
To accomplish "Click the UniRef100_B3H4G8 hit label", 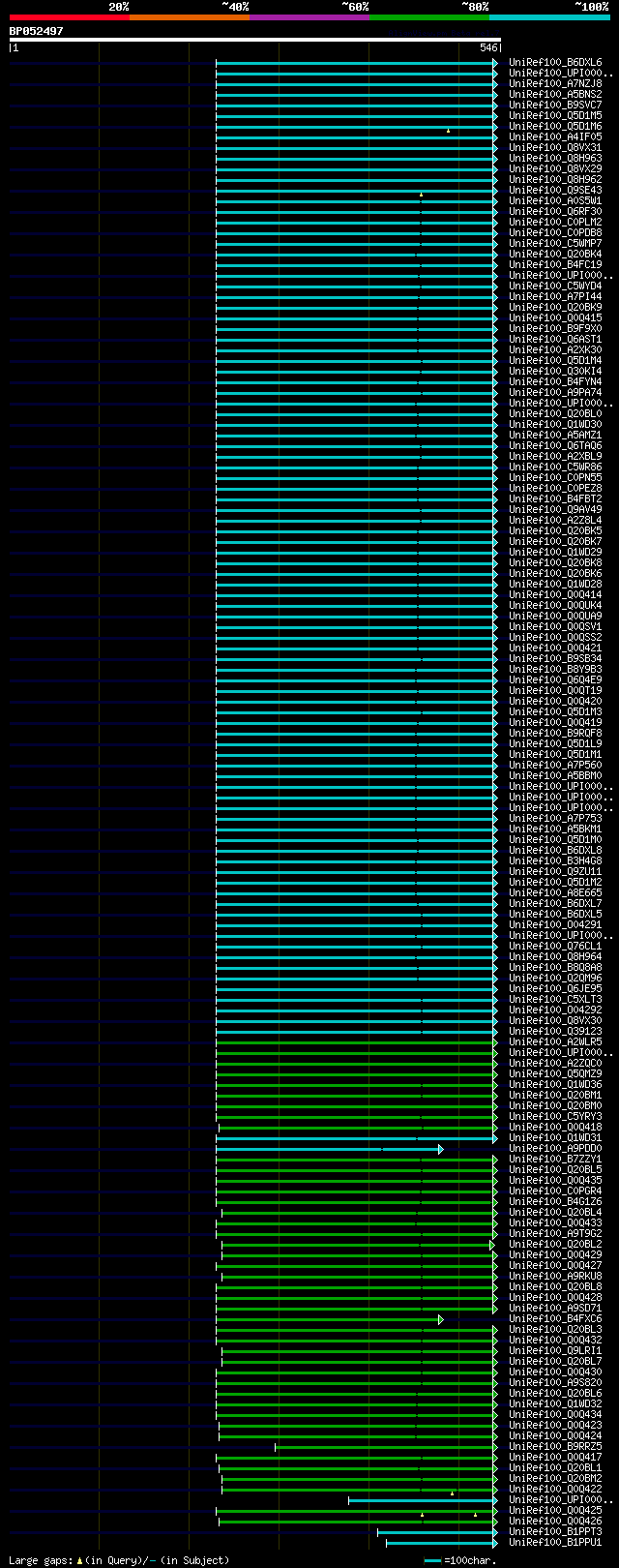I will pyautogui.click(x=555, y=861).
